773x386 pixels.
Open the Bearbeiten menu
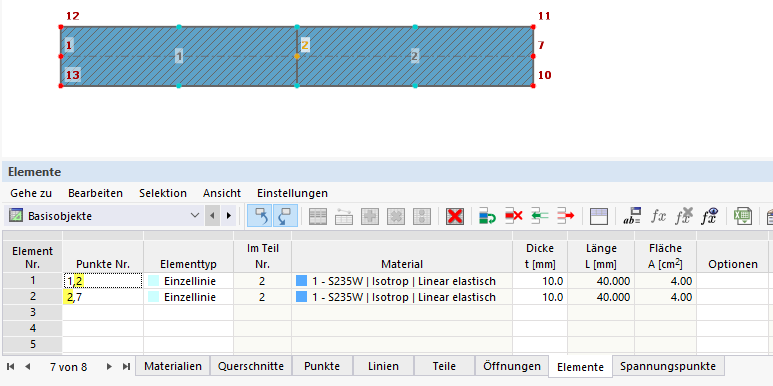click(96, 193)
